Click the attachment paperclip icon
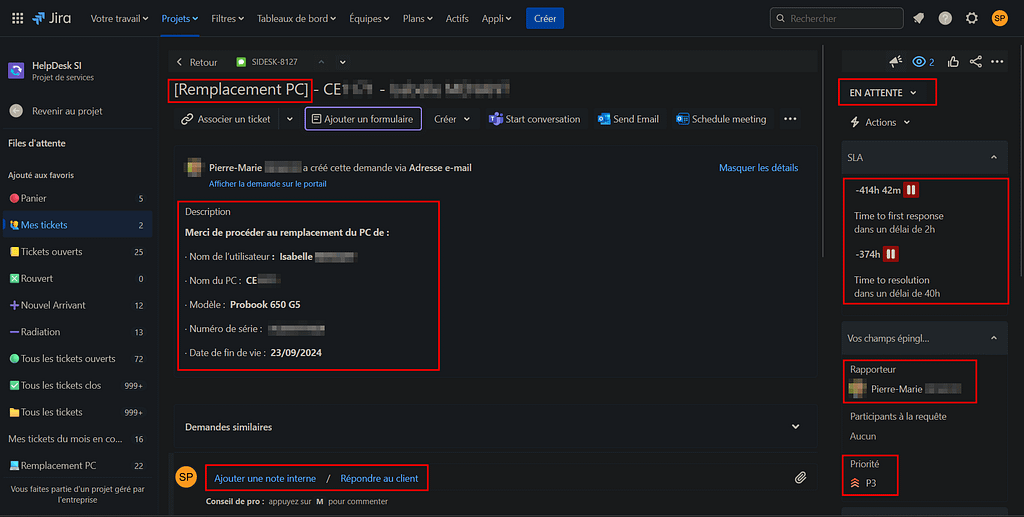The width and height of the screenshot is (1024, 517). pyautogui.click(x=800, y=478)
